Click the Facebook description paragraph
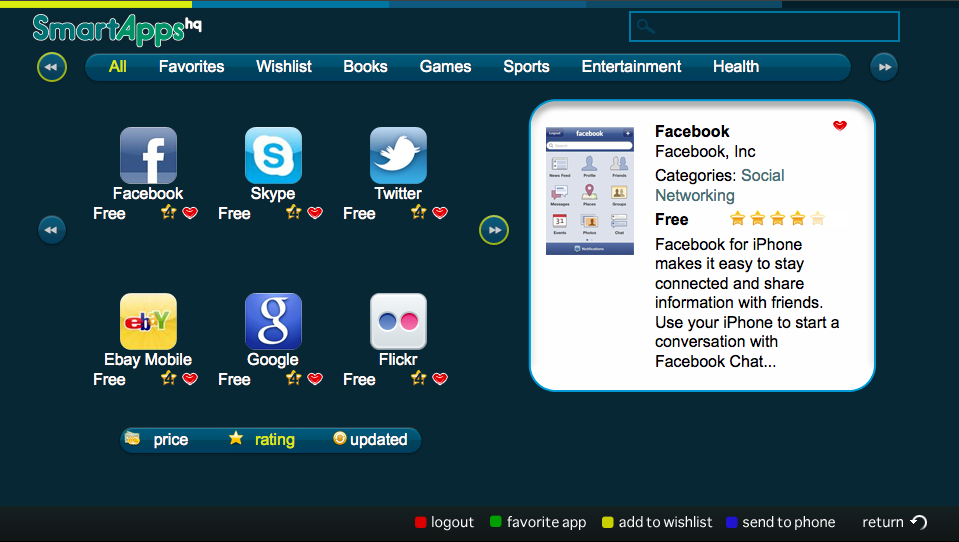The width and height of the screenshot is (959, 542). (x=747, y=303)
